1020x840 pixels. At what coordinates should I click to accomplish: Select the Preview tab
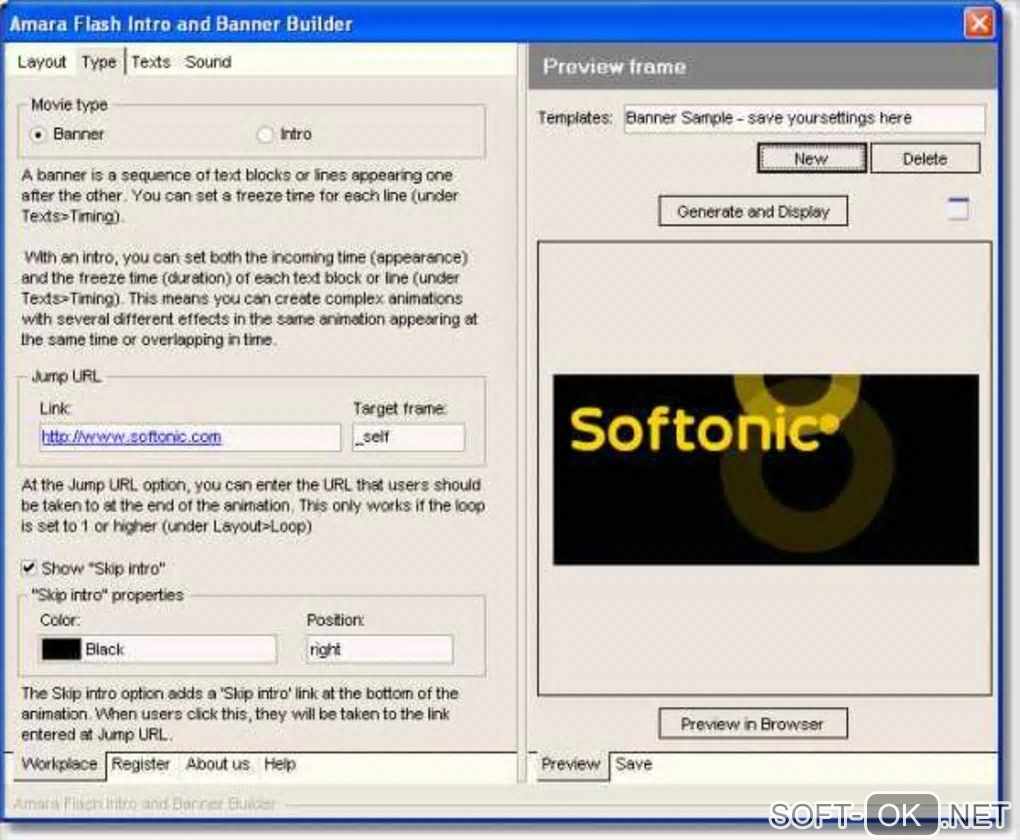coord(570,764)
